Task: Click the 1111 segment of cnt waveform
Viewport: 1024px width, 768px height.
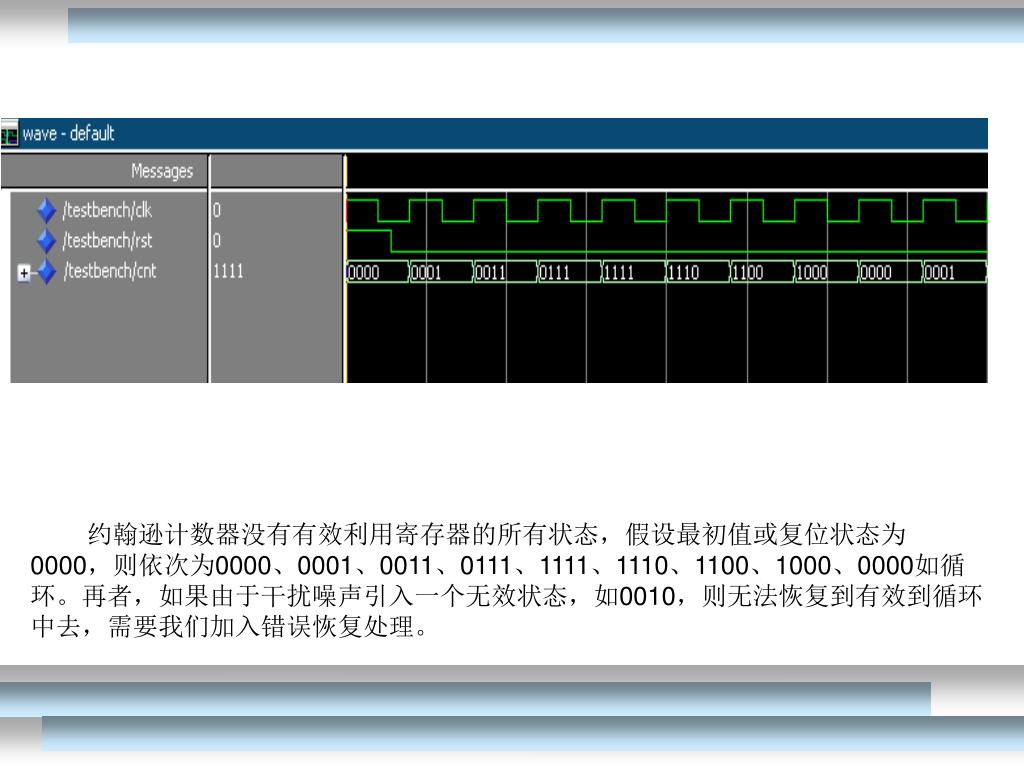Action: [633, 272]
